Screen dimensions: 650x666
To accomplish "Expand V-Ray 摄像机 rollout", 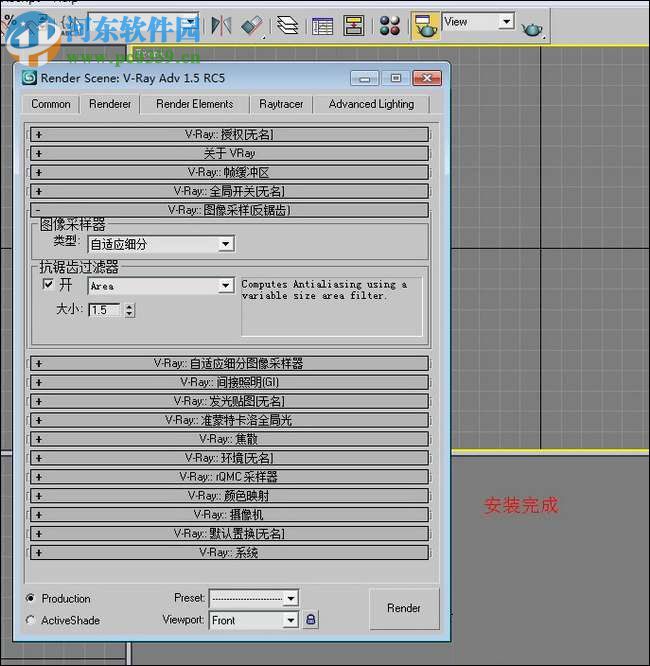I will [x=229, y=515].
